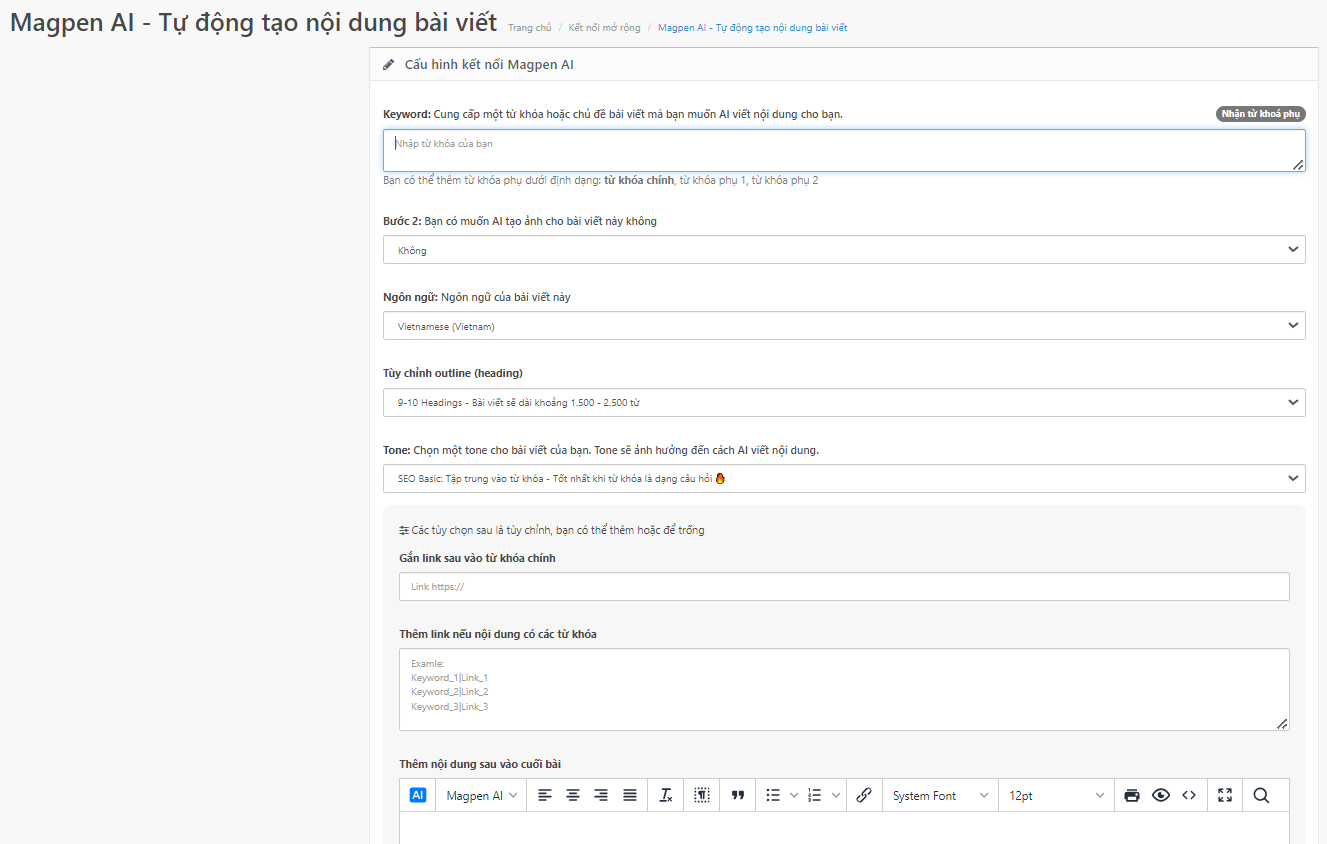This screenshot has width=1327, height=844.
Task: Click the hint text about từ khóa phụ format
Action: (601, 180)
